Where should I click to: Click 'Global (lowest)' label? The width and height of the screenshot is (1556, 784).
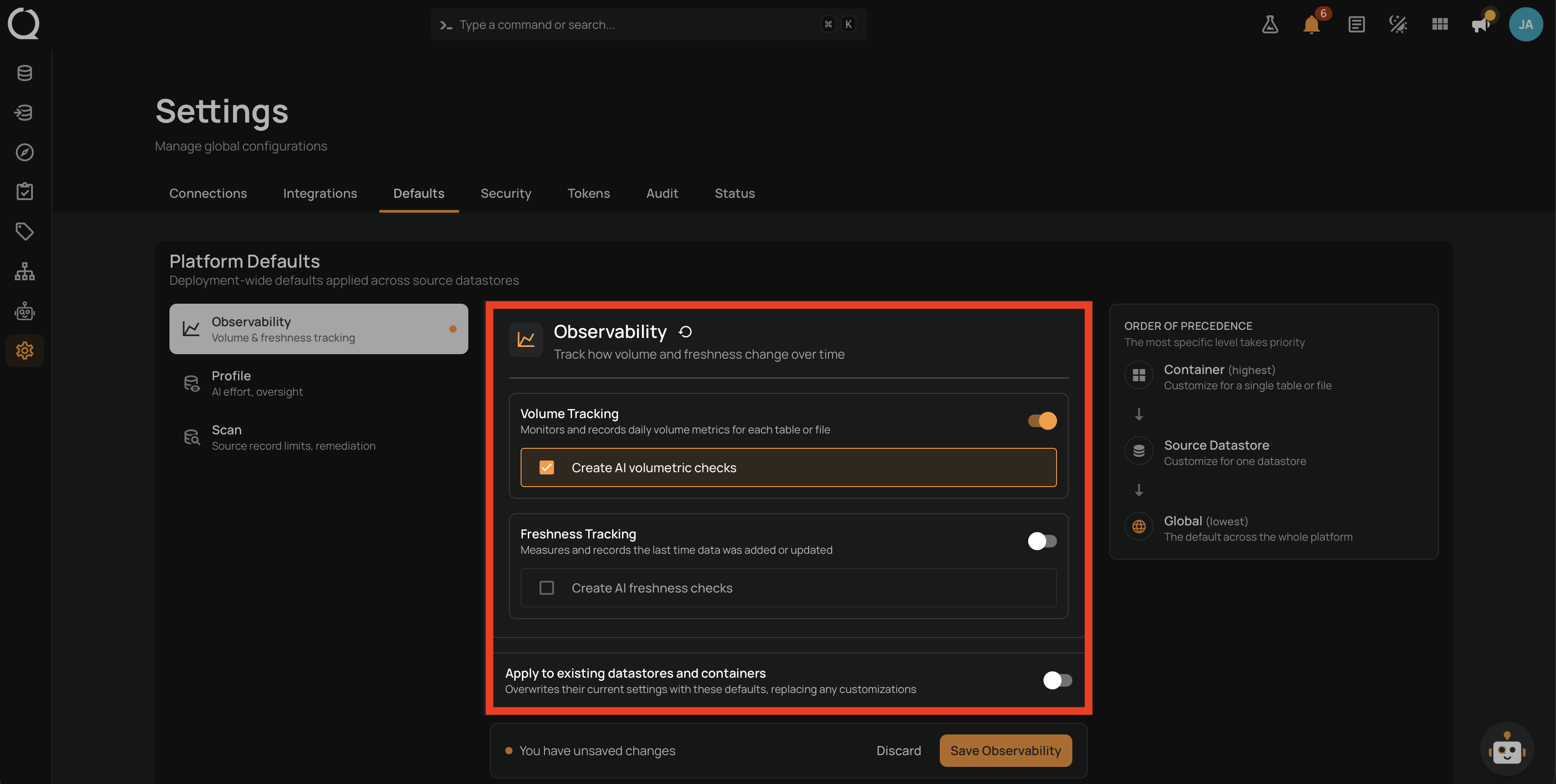1206,521
